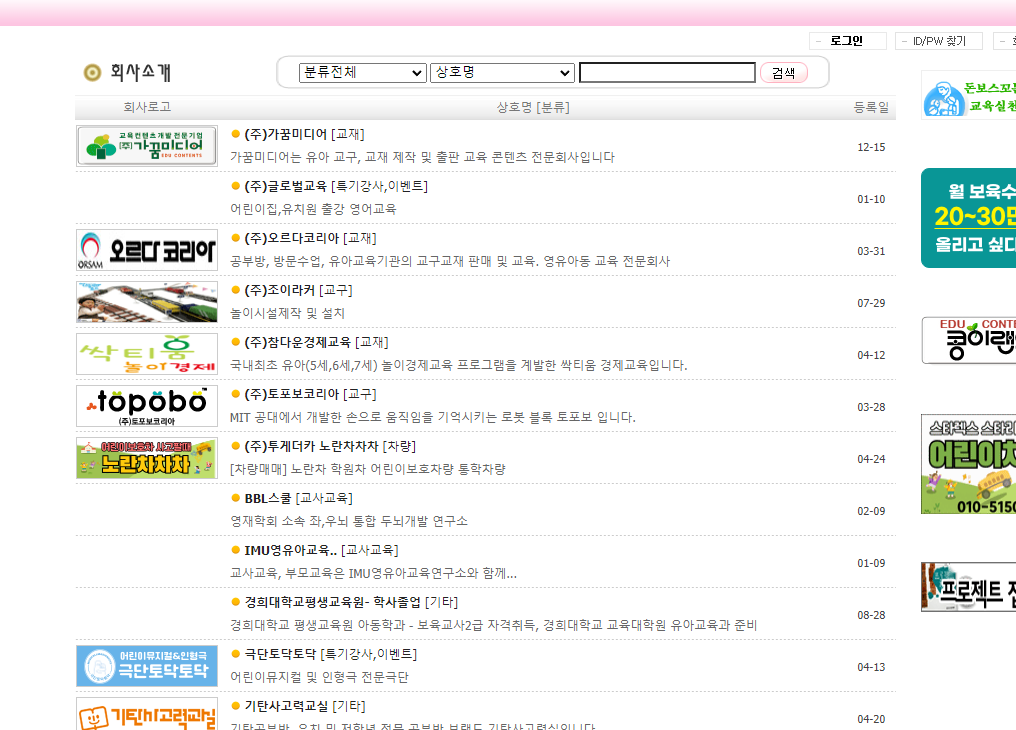Click the description 영재학회 소속 좌,우뇌 통합 두뇌개발 연구소
The image size is (1016, 730).
349,521
